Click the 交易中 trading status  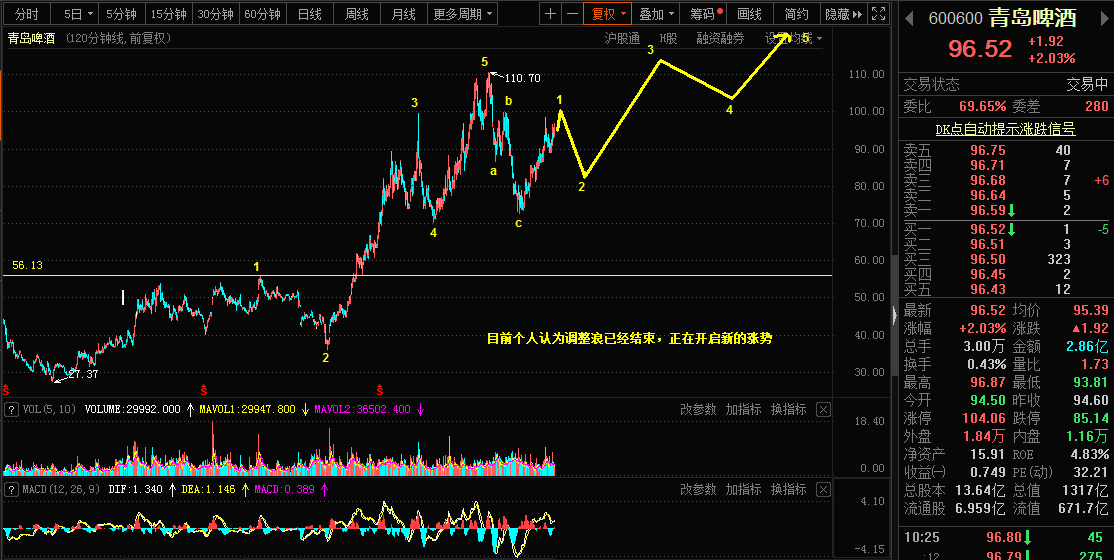(x=1087, y=85)
